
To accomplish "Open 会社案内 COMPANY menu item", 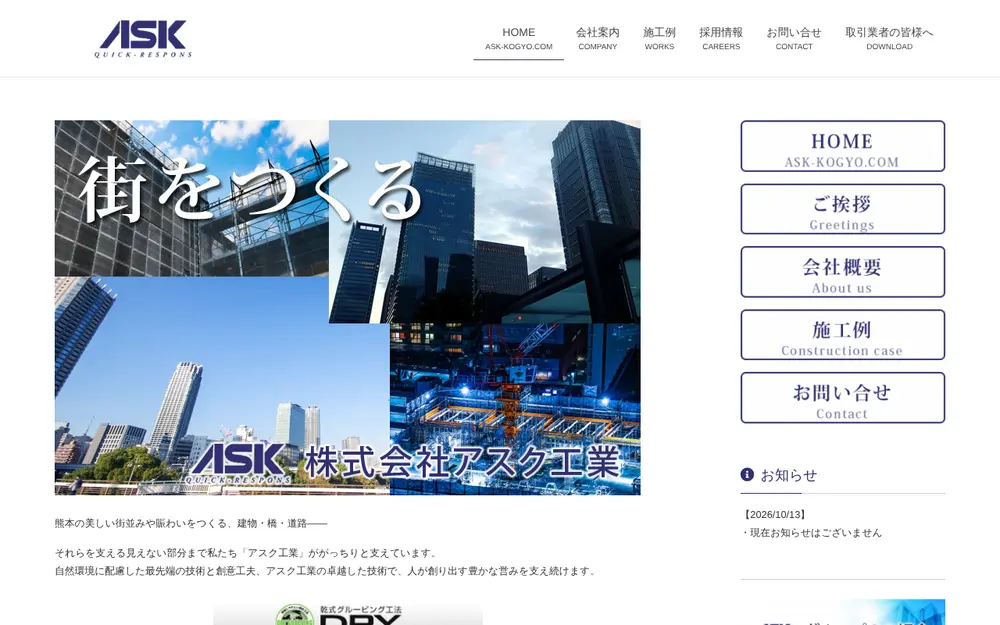I will 598,38.
